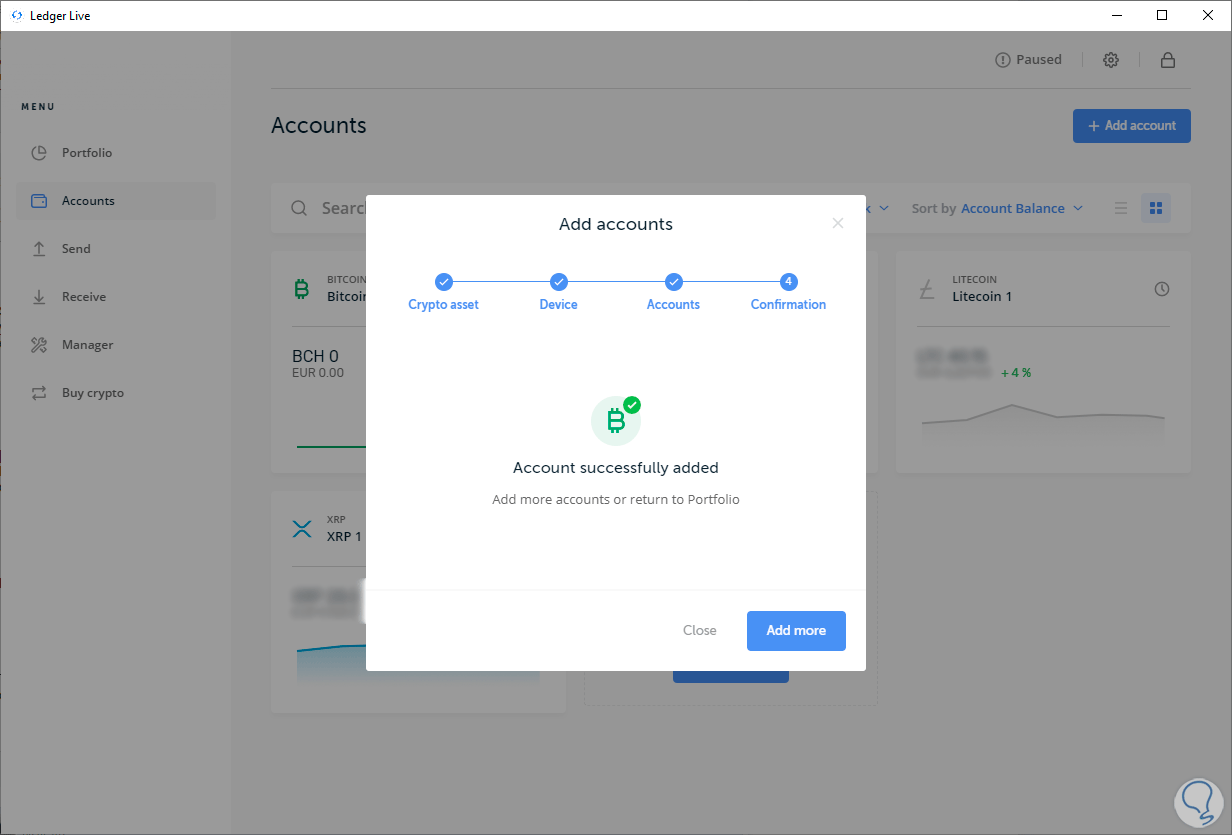
Task: Select Accounts in the sidebar menu
Action: (116, 201)
